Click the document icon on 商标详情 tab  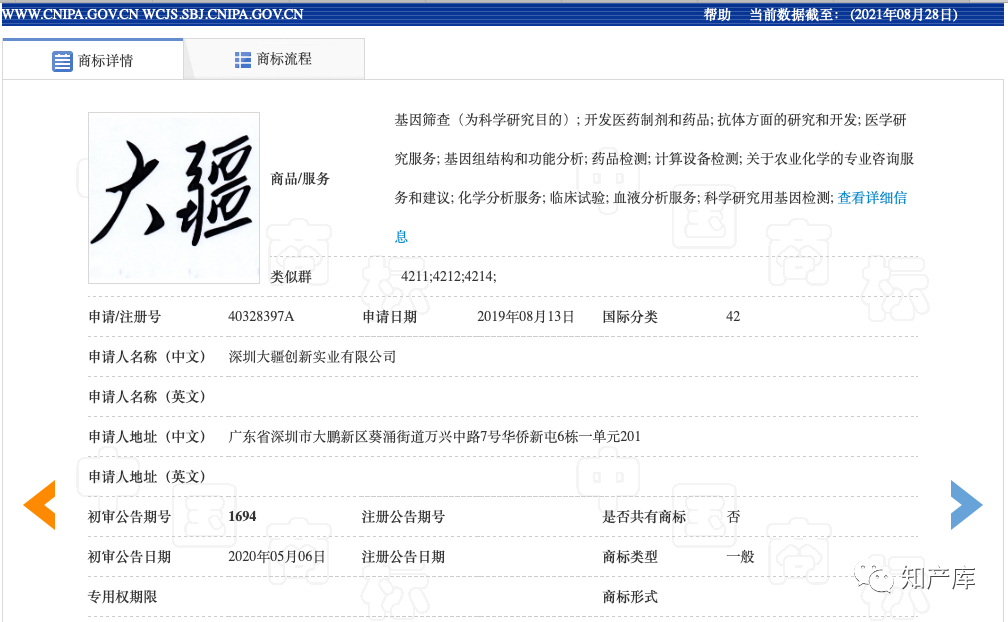tap(62, 61)
